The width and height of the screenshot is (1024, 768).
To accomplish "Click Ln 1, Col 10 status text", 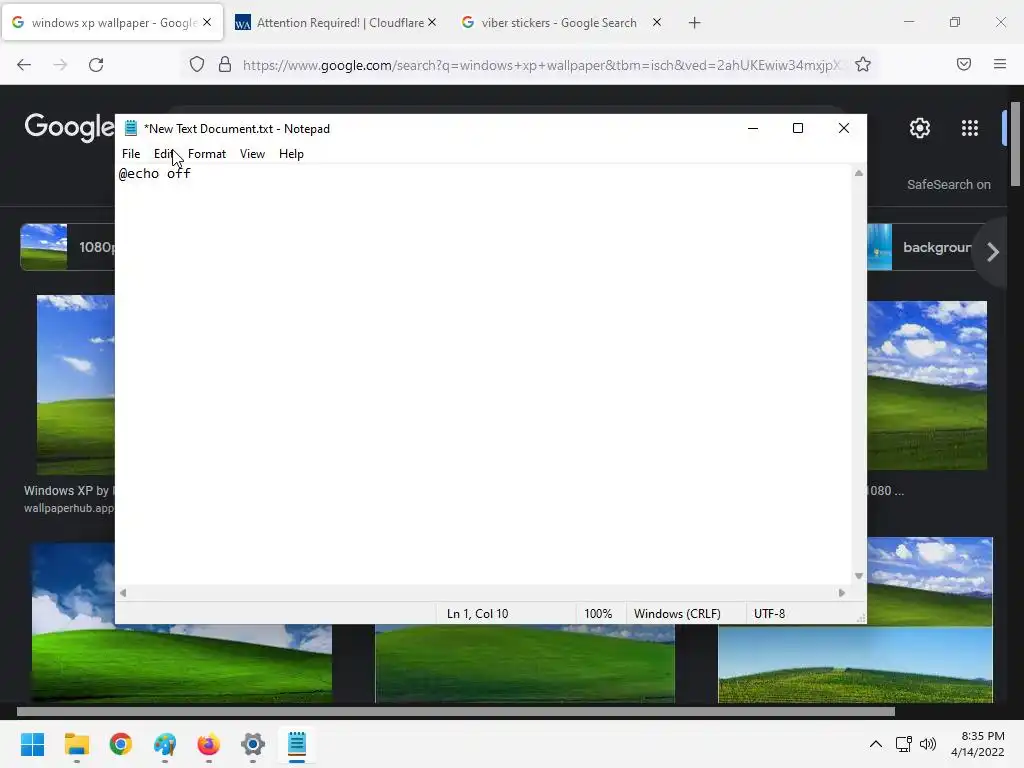I will click(477, 614).
